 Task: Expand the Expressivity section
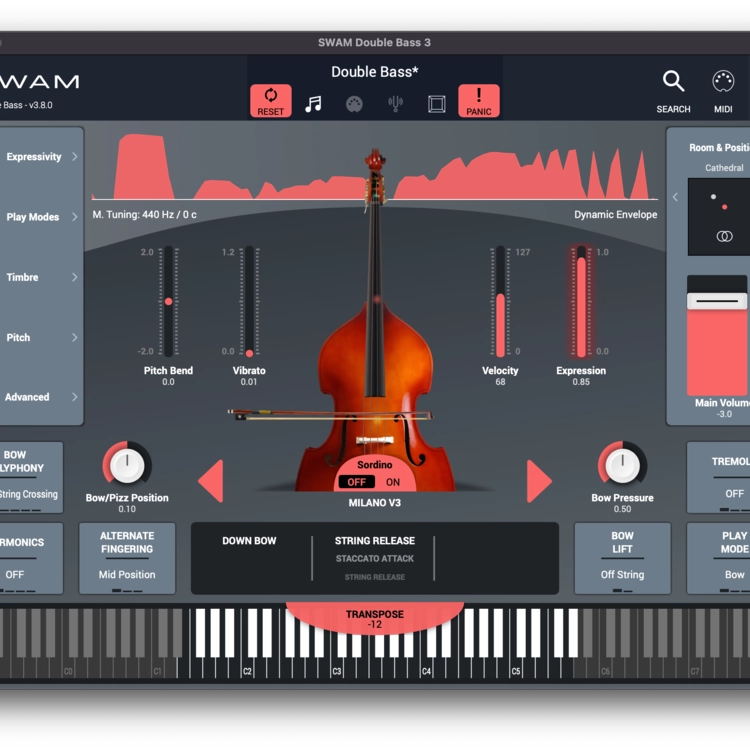[41, 157]
